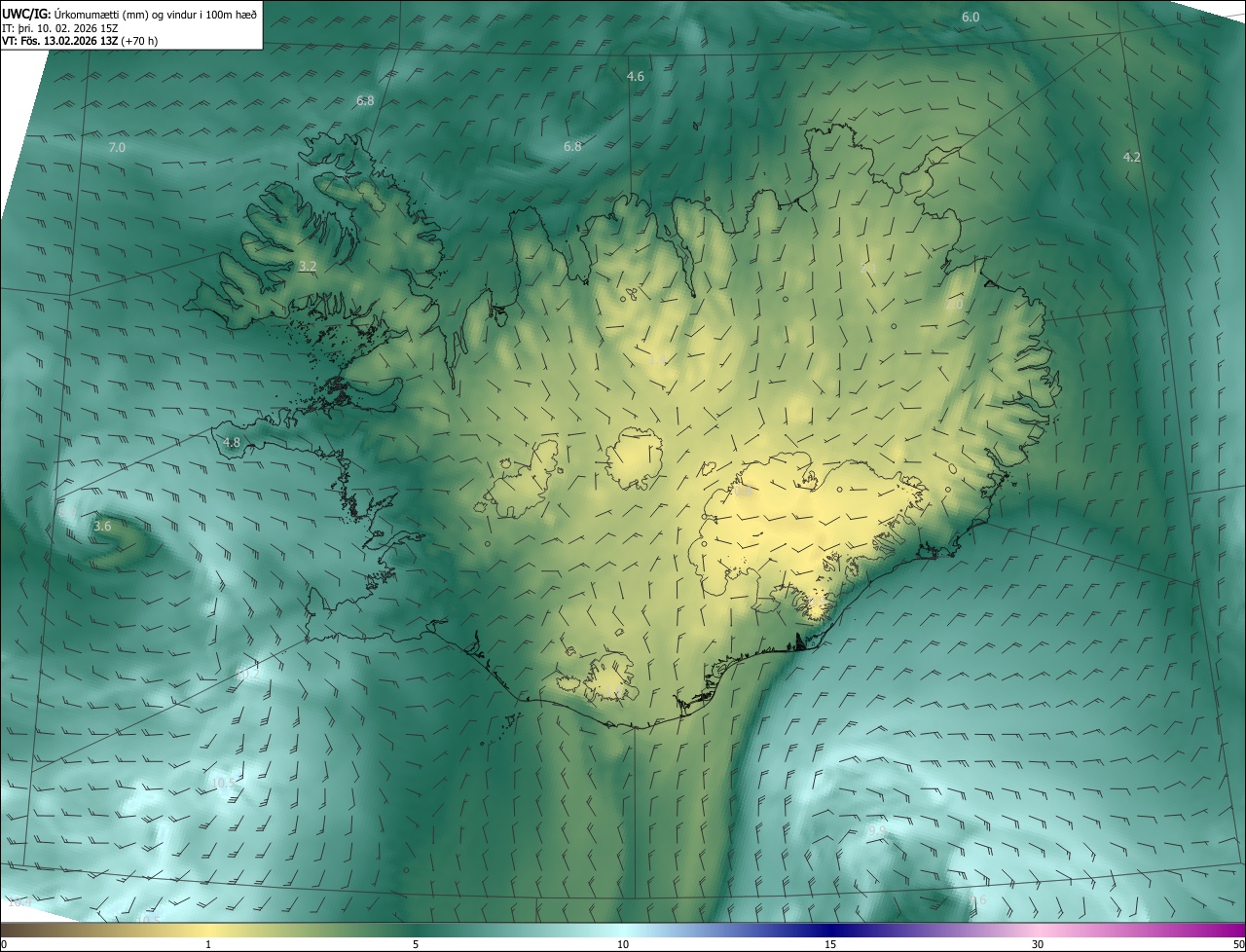Click the '0' tick label on the colorbar
1246x952 pixels.
4,944
